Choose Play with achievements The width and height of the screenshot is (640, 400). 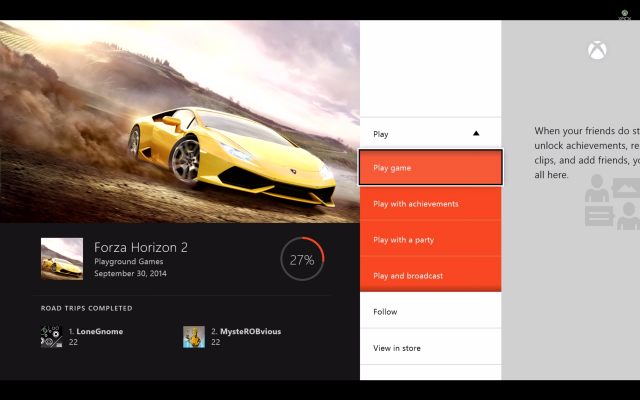pyautogui.click(x=431, y=203)
